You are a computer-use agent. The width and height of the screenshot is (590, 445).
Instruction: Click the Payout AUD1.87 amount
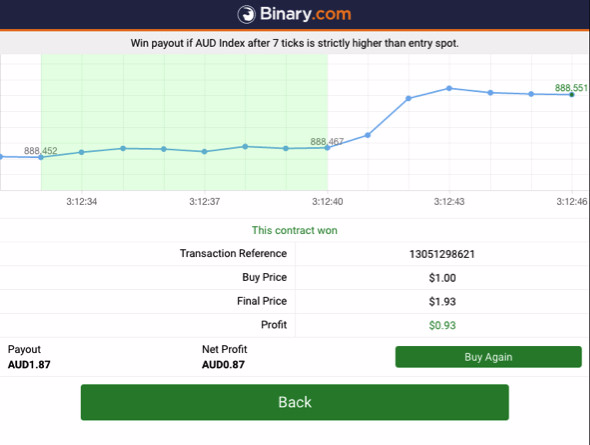coord(29,365)
